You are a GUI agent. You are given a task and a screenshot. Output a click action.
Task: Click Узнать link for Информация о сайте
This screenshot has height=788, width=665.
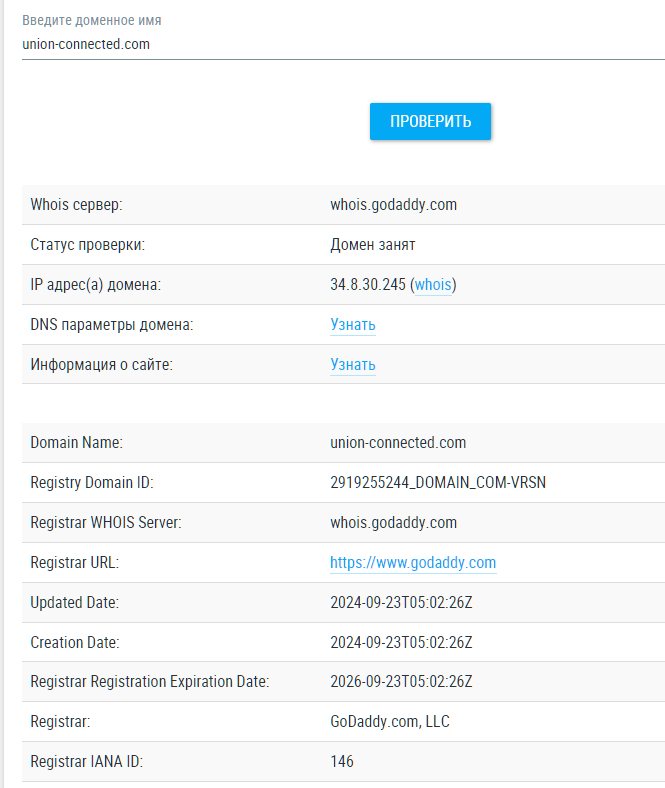(x=353, y=364)
